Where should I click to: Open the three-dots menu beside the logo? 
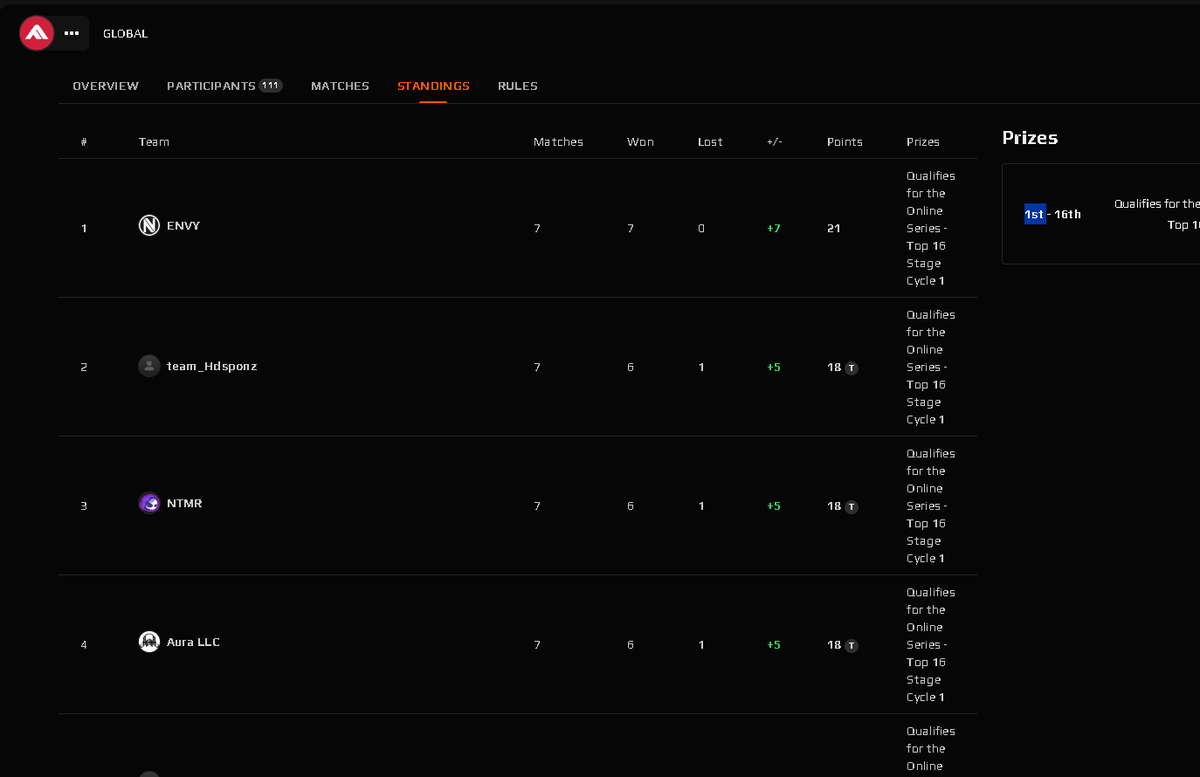[x=71, y=33]
